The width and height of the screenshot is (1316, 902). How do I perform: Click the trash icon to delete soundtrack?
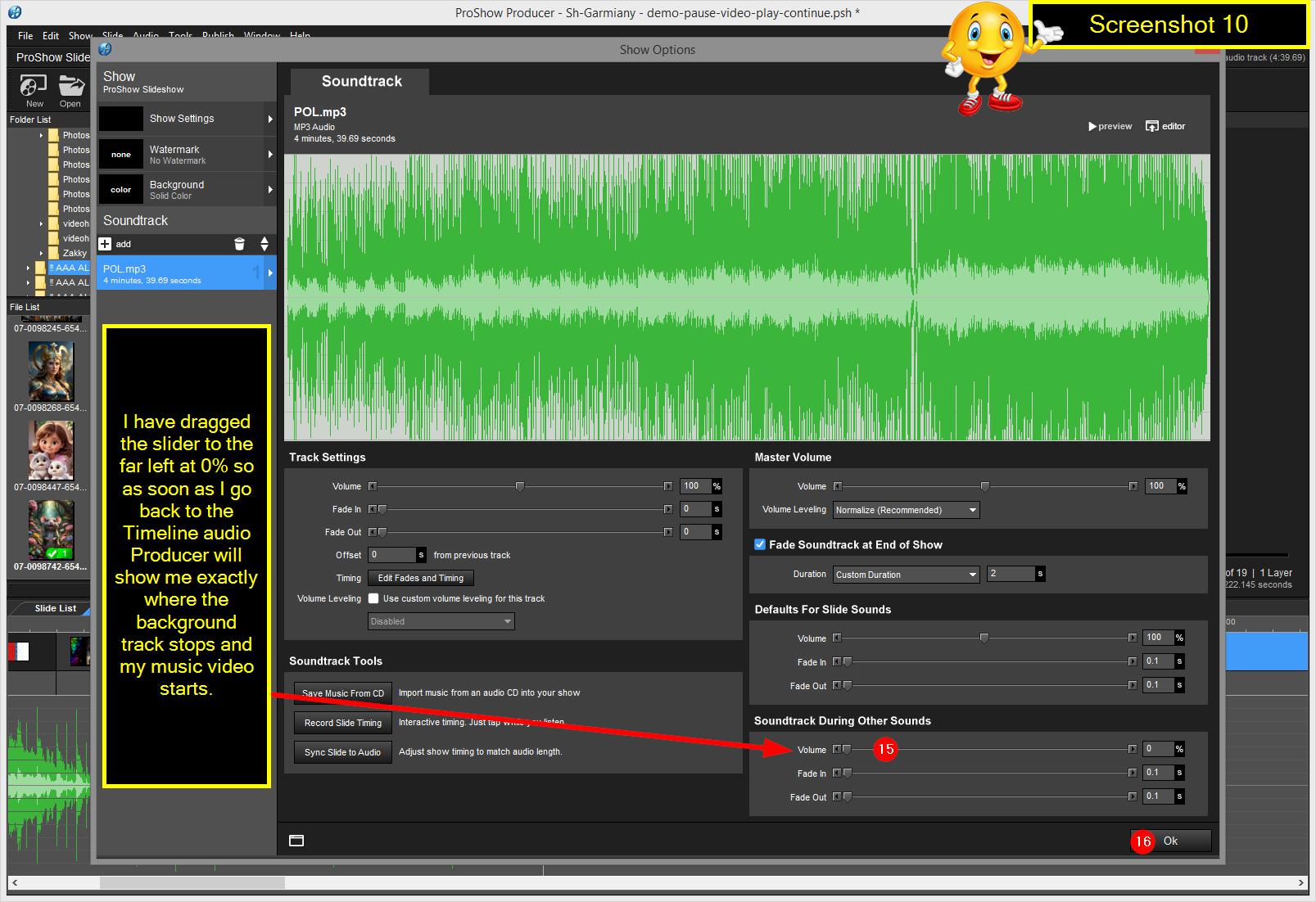click(x=239, y=244)
